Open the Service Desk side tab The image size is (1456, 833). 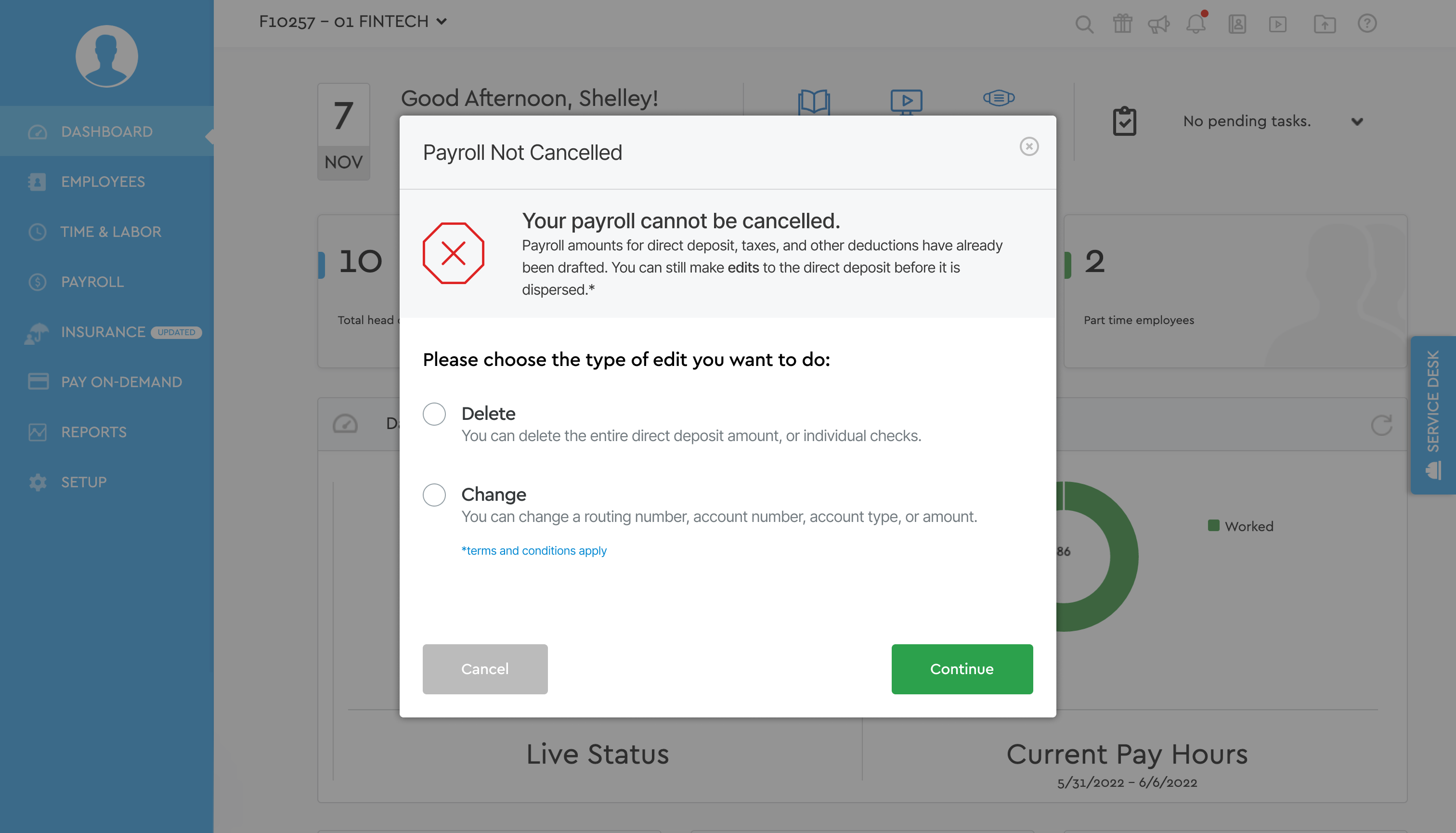1433,415
